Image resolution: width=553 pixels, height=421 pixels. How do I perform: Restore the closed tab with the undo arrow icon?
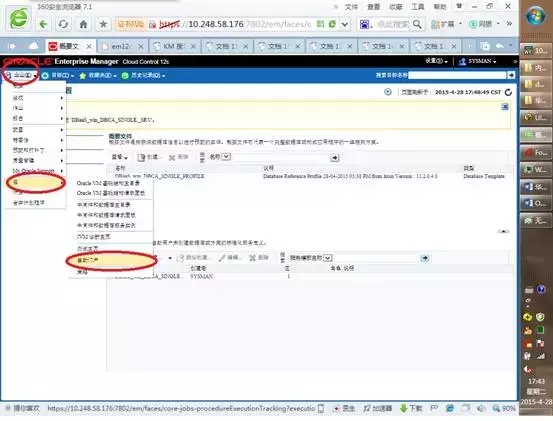pos(499,46)
